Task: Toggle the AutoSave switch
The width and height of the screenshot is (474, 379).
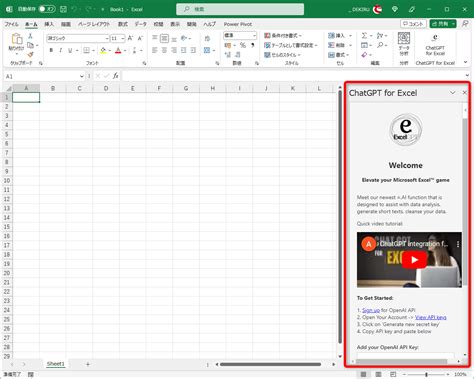Action: click(47, 9)
